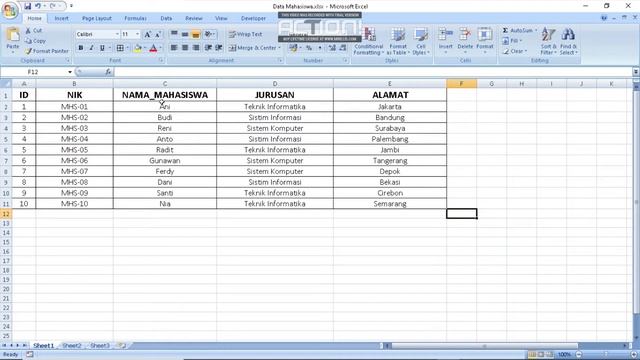Decrease the font size with Shrink Font
Viewport: 640px width, 360px height.
point(158,35)
